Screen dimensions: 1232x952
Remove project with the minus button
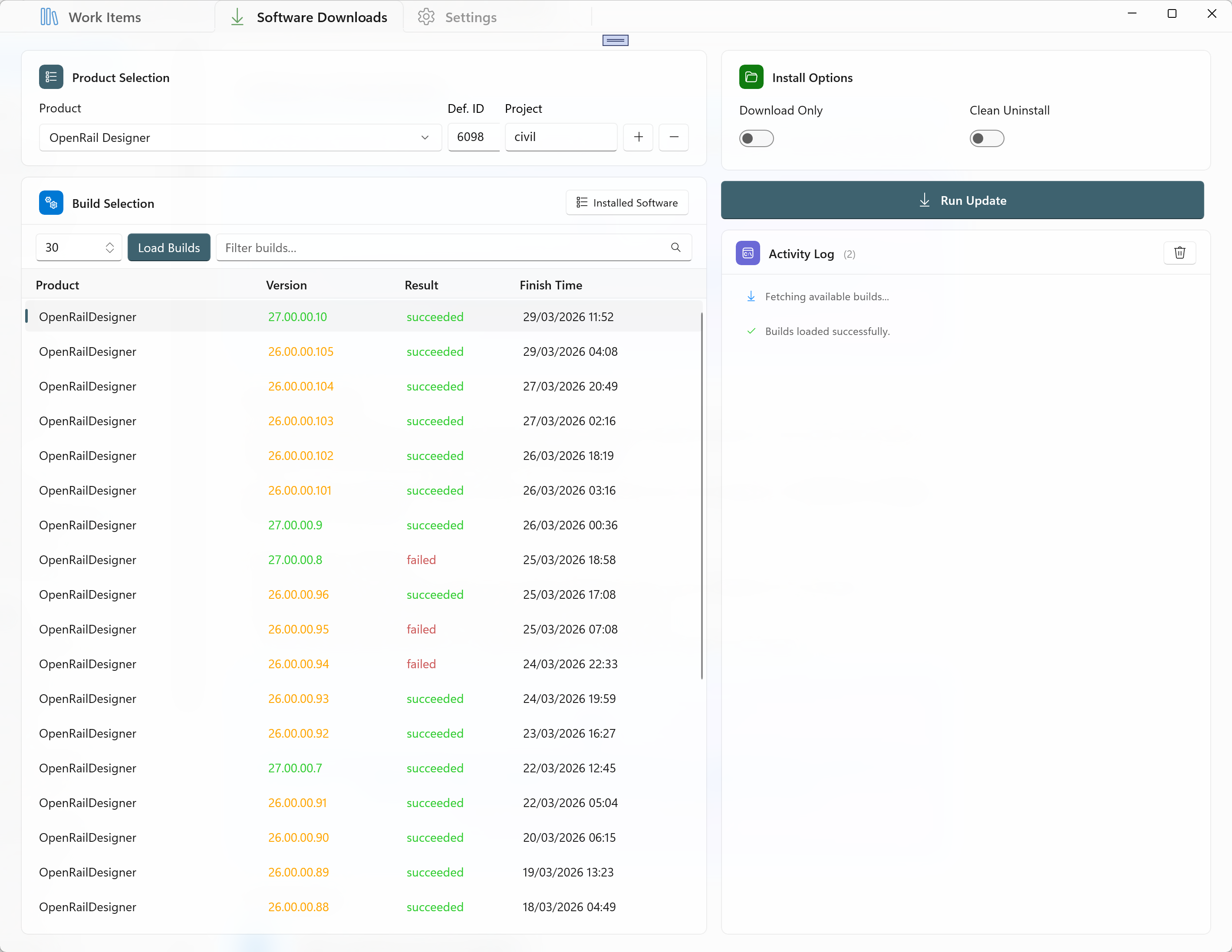tap(674, 137)
